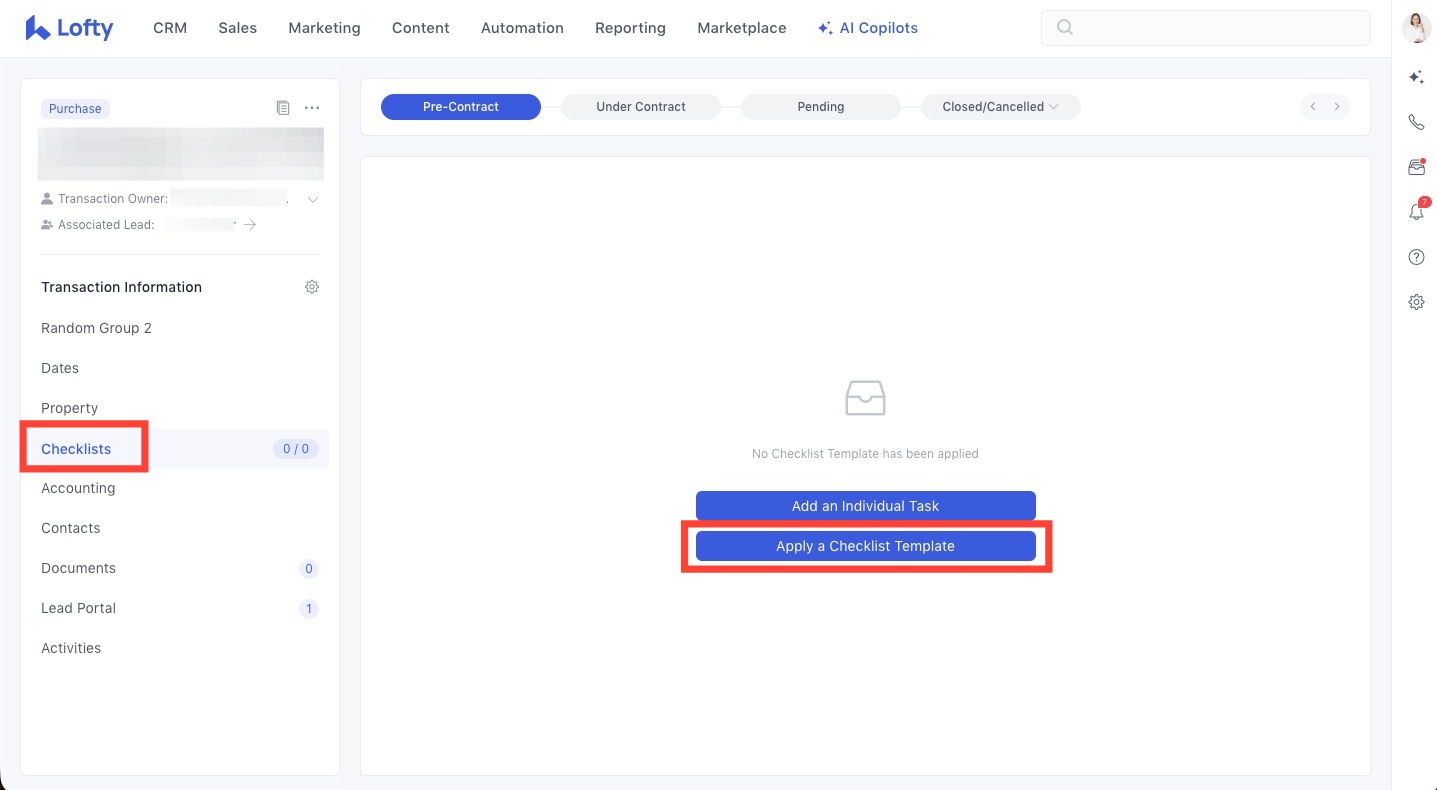
Task: Open the AI sparkle assistant icon
Action: [1416, 77]
